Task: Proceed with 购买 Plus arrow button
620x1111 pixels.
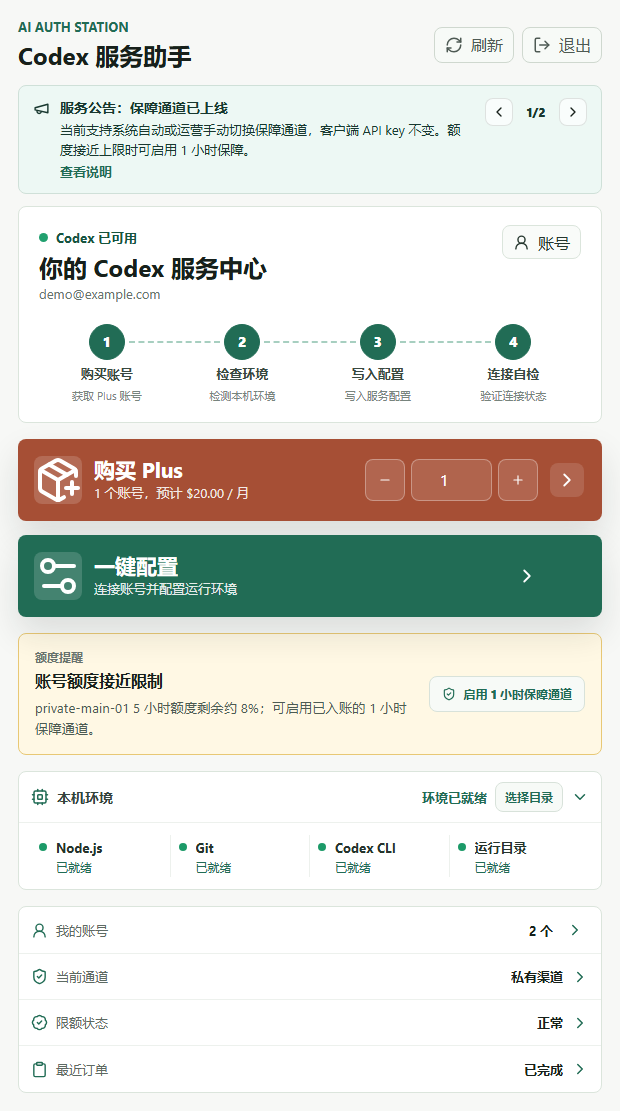Action: coord(566,480)
